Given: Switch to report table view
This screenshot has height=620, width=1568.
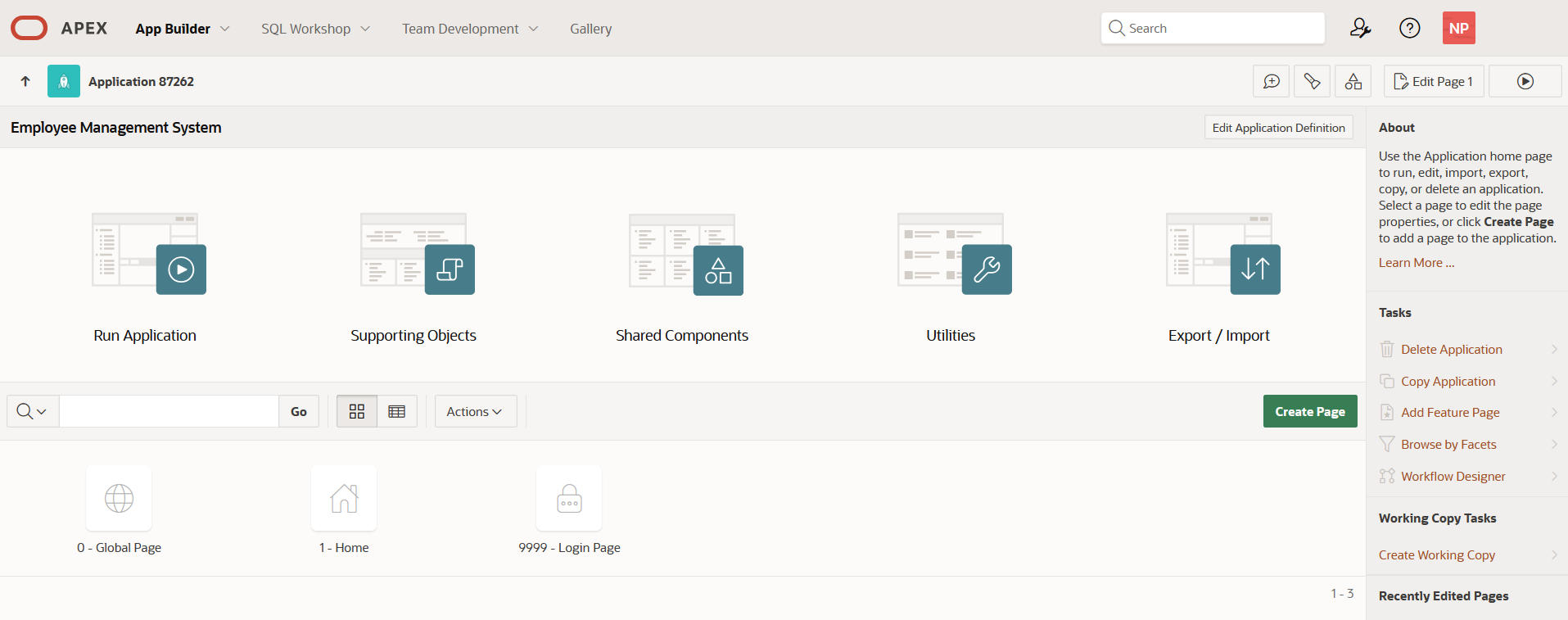Looking at the screenshot, I should (397, 411).
